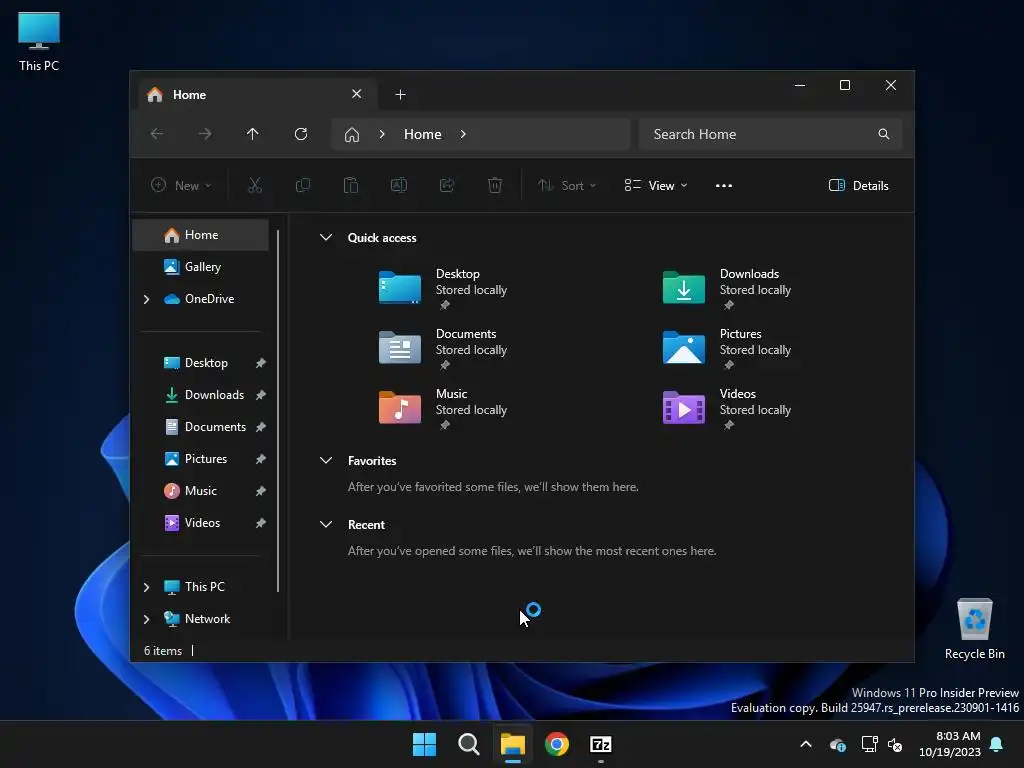Select Home in navigation pane
Screen dimensions: 1024x768
point(201,235)
